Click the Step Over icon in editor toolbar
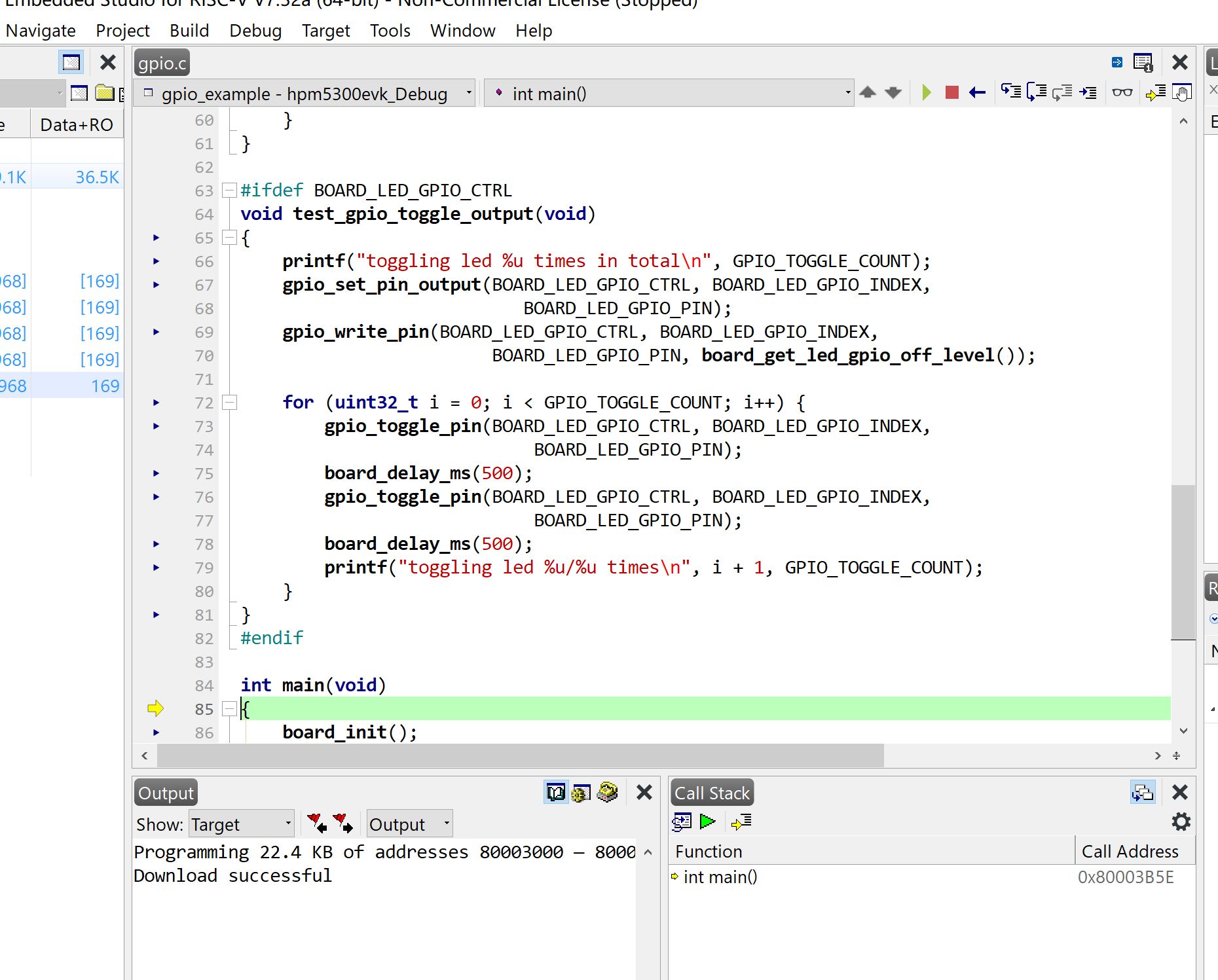Viewport: 1218px width, 980px height. click(1037, 92)
